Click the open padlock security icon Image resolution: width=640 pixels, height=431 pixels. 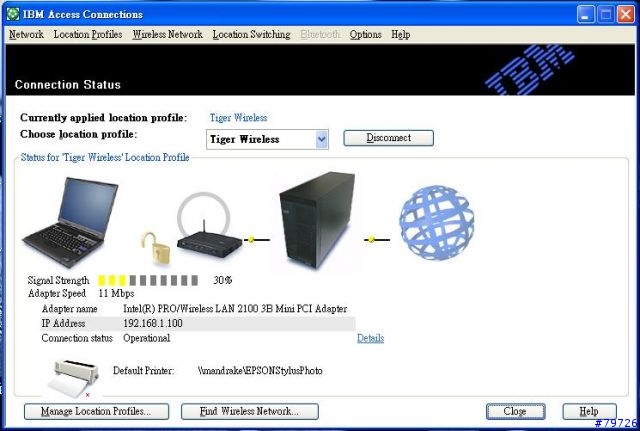(155, 248)
